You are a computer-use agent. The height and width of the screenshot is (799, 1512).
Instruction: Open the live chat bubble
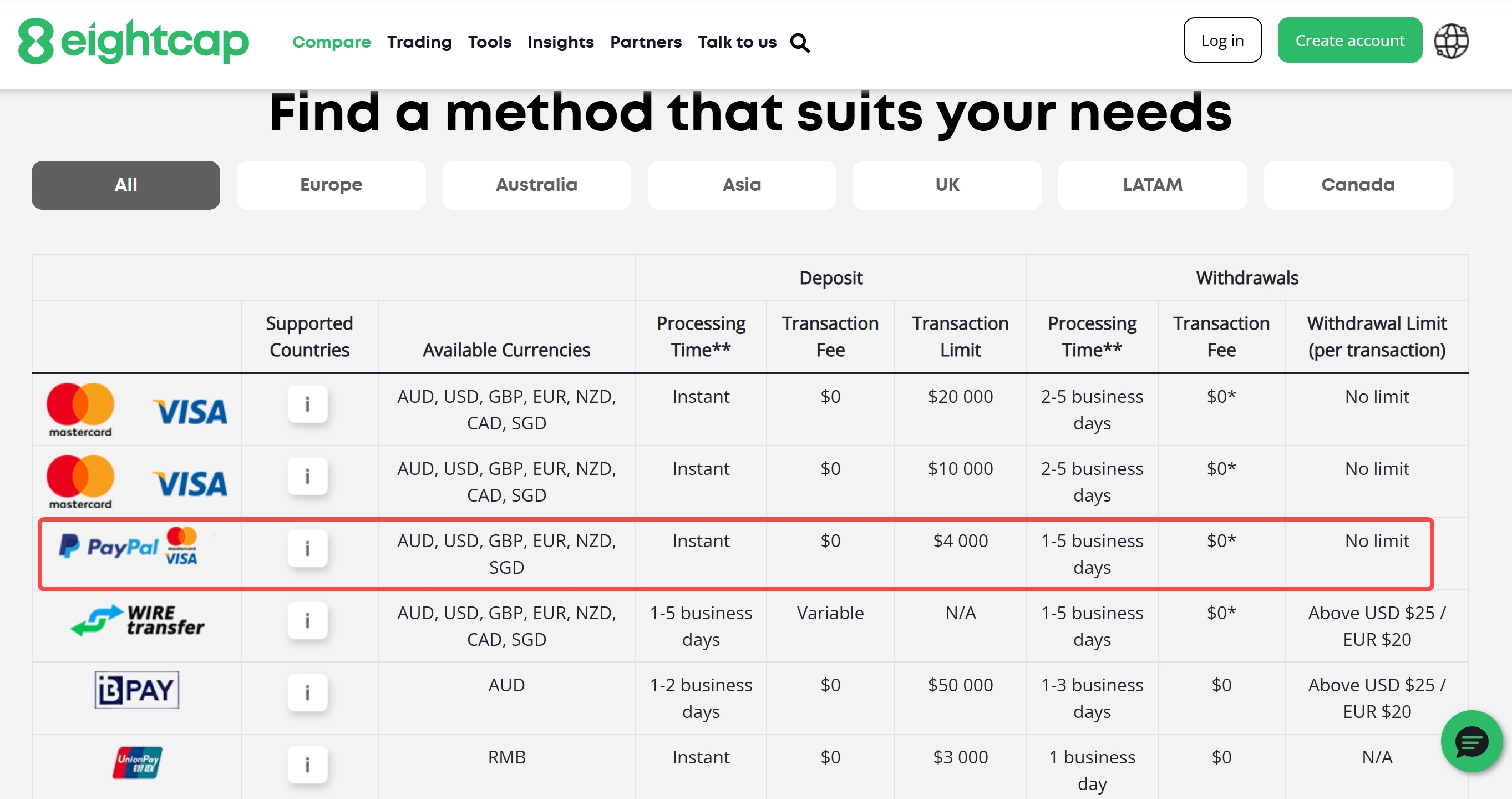(1471, 741)
